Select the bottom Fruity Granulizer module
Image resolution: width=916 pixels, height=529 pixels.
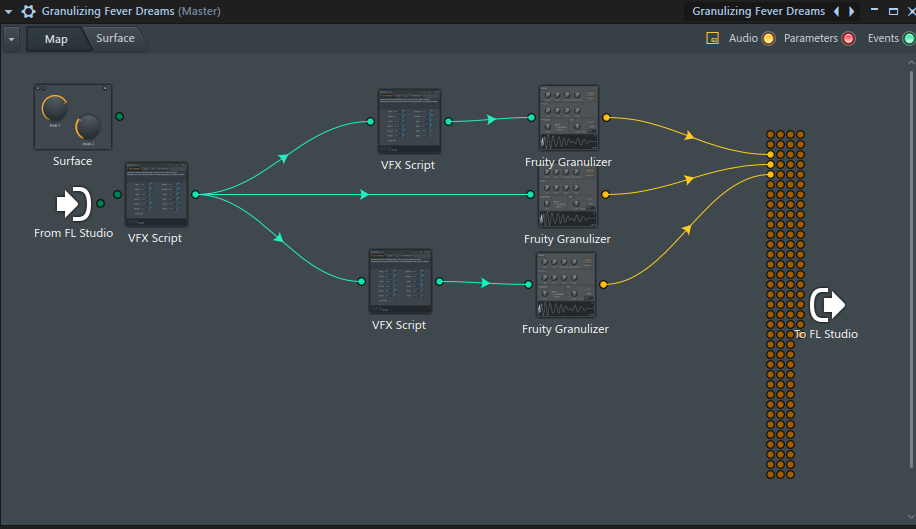click(x=565, y=285)
